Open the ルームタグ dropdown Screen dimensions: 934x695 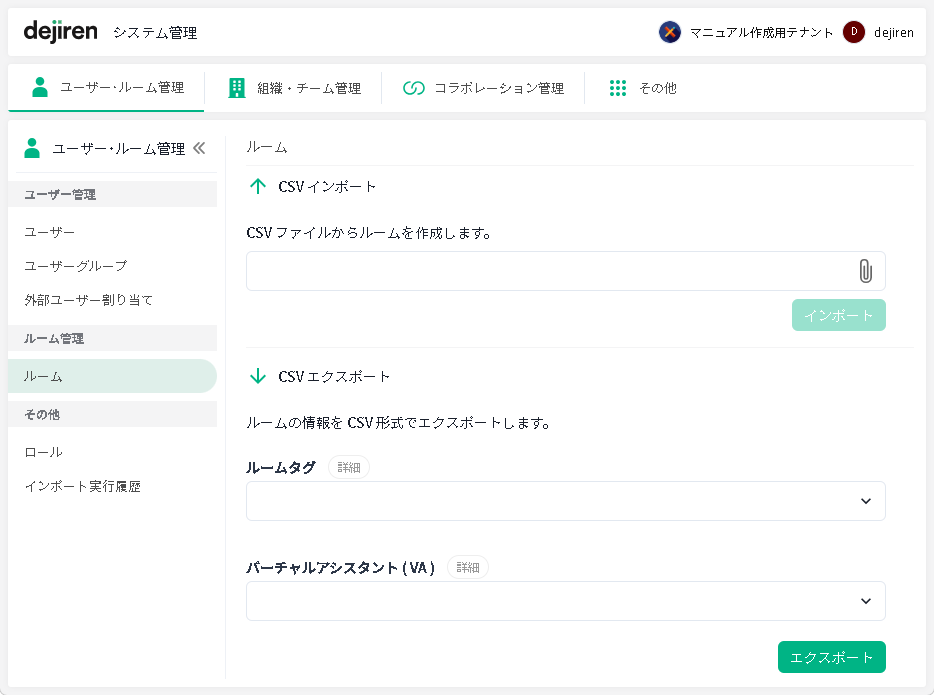565,501
